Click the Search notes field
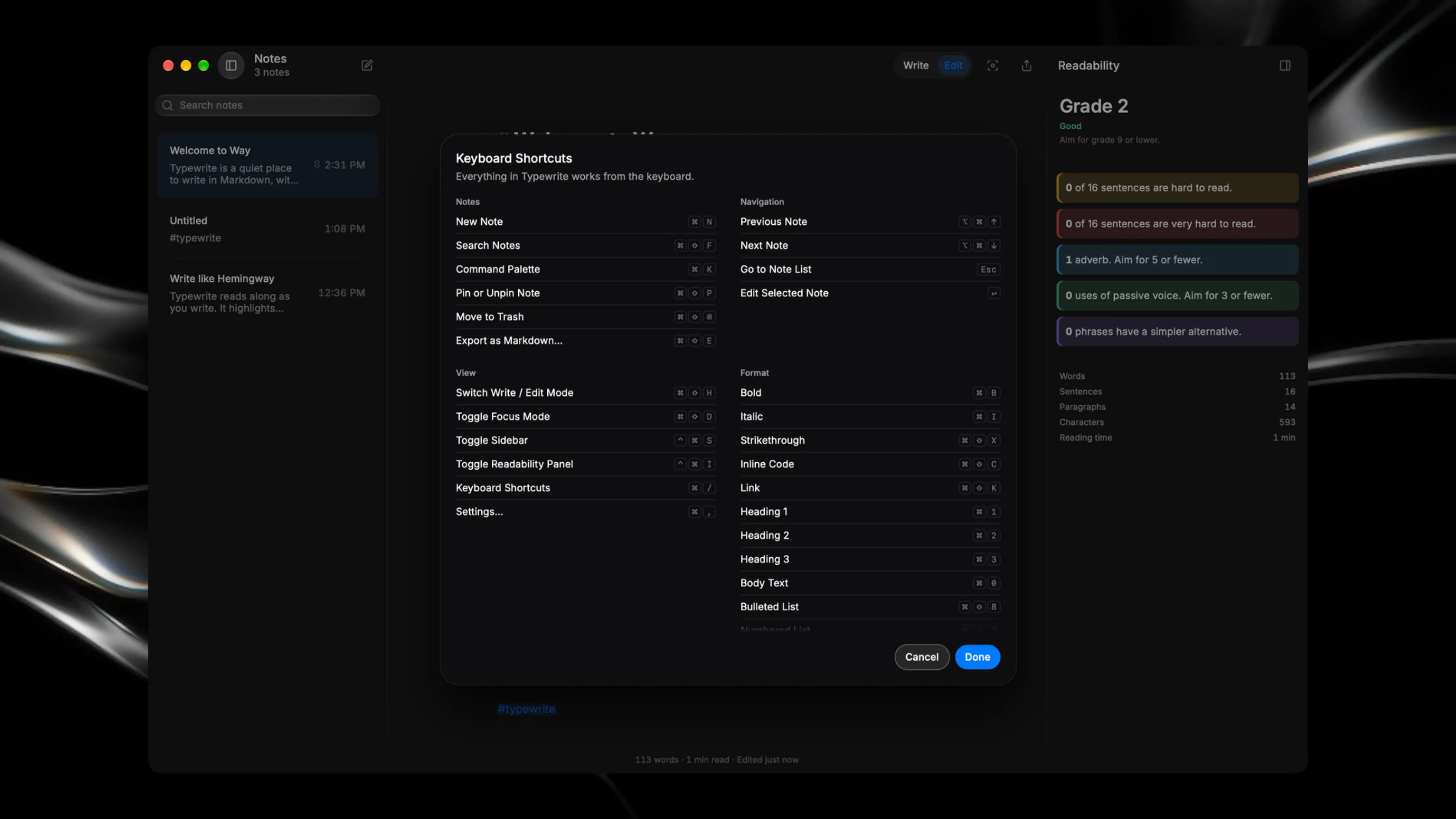 (268, 105)
